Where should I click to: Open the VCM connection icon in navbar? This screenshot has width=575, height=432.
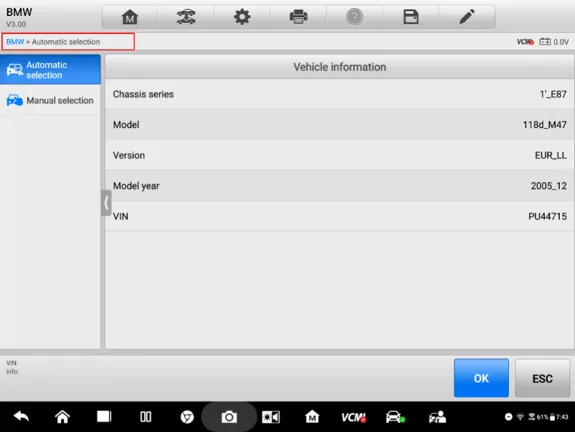coord(354,417)
